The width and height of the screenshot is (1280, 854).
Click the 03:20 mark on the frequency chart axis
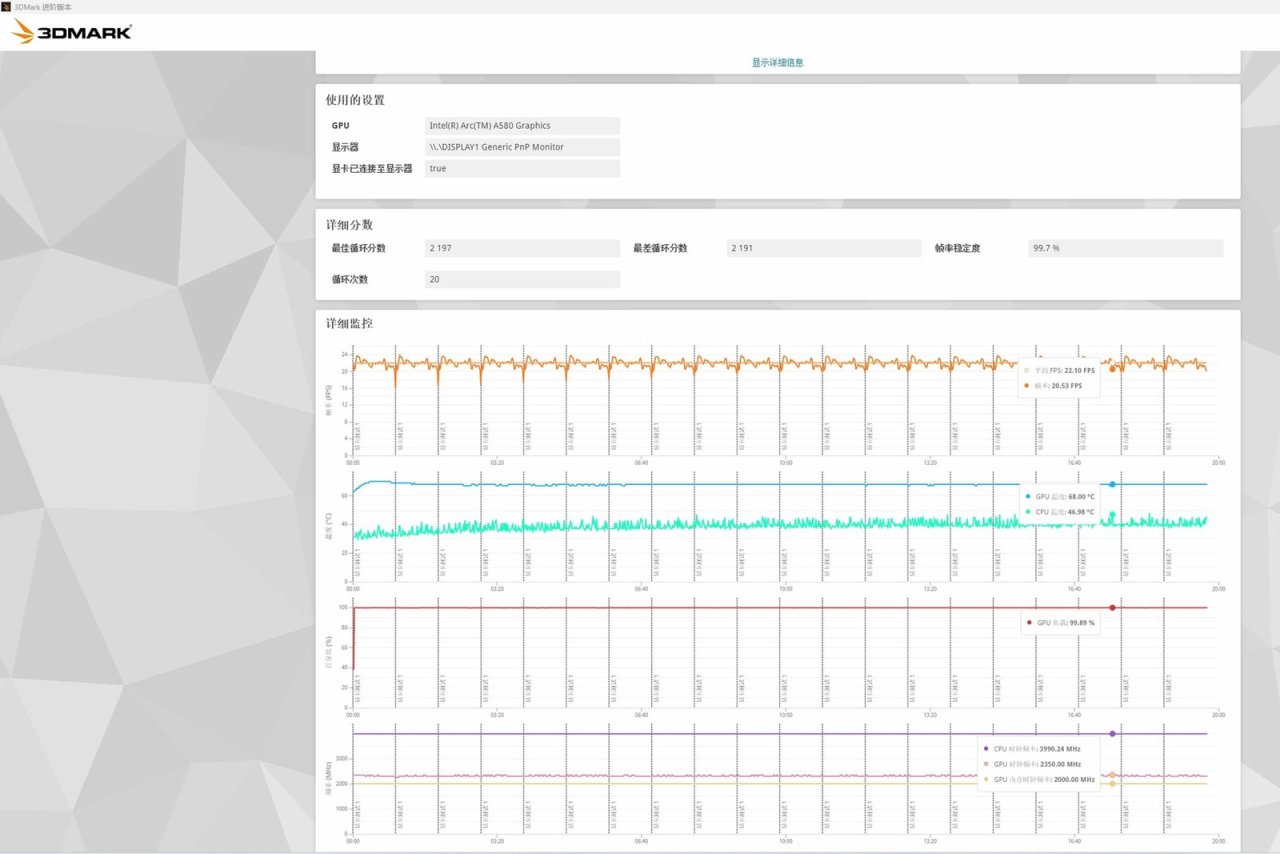click(x=497, y=841)
